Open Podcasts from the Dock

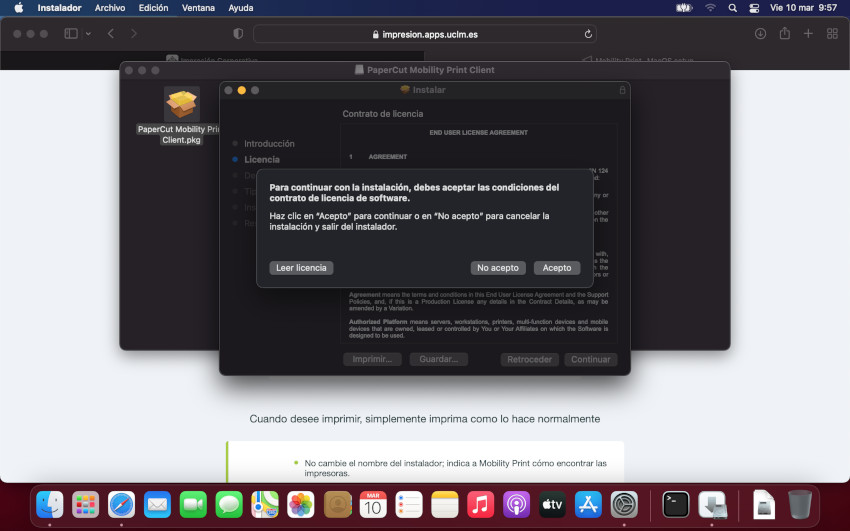[x=516, y=505]
